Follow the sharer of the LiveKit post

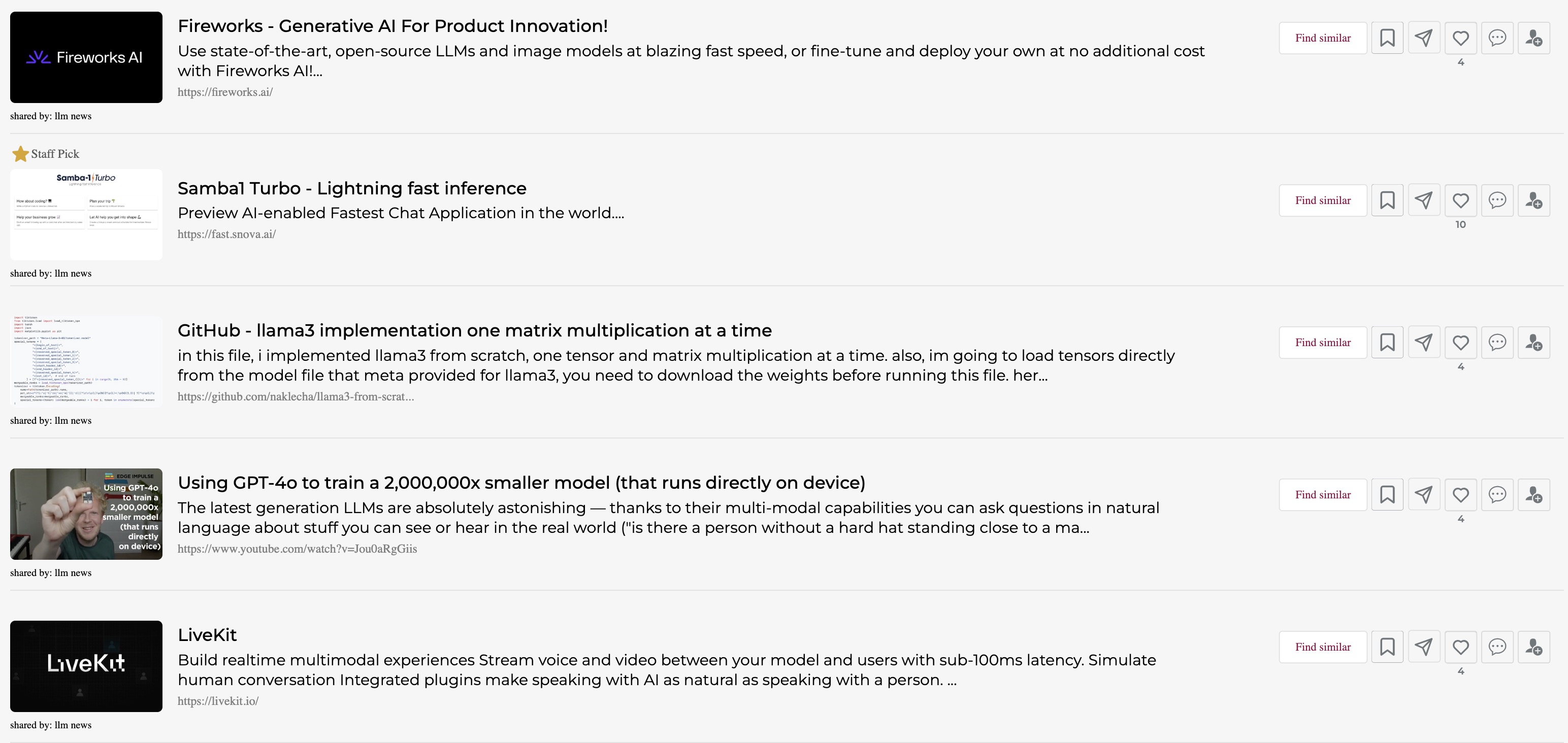(1533, 646)
